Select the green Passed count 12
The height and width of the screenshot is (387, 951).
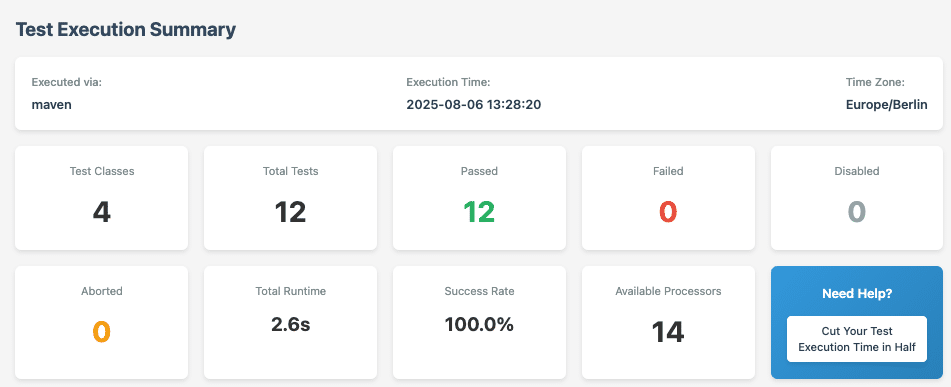click(x=479, y=212)
